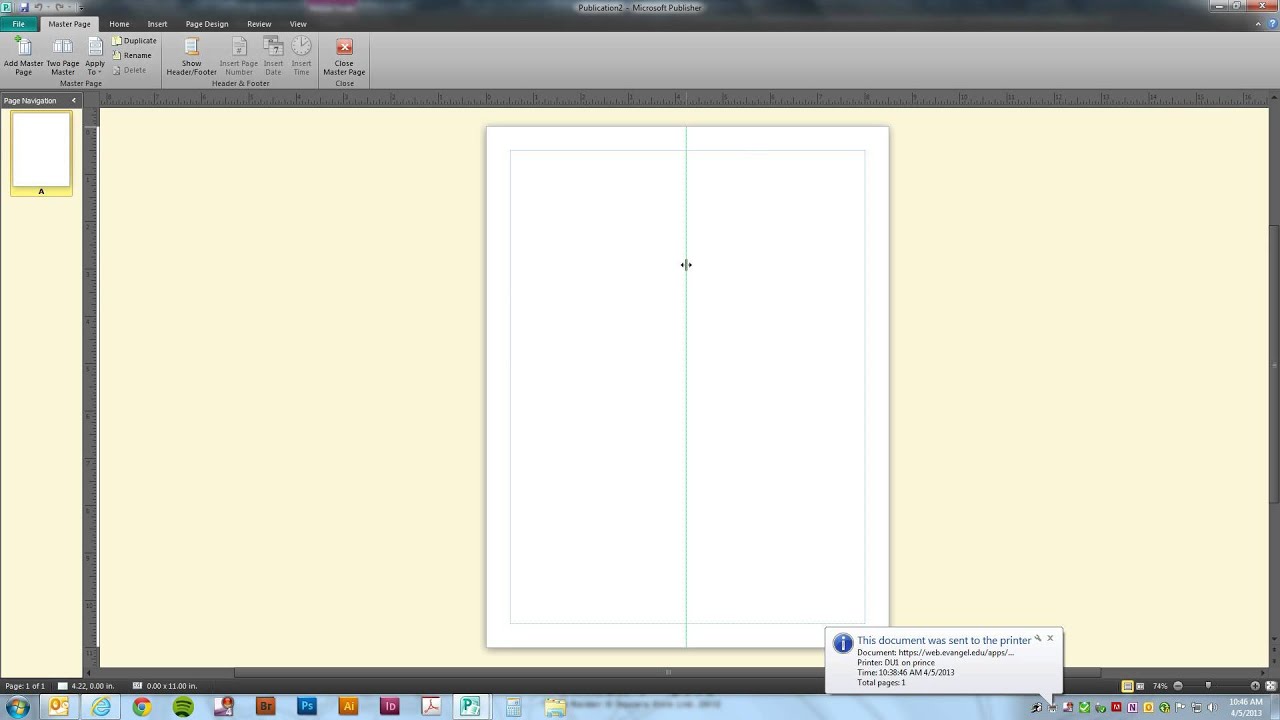This screenshot has height=720, width=1280.
Task: Launch Google Chrome from taskbar
Action: 142,707
